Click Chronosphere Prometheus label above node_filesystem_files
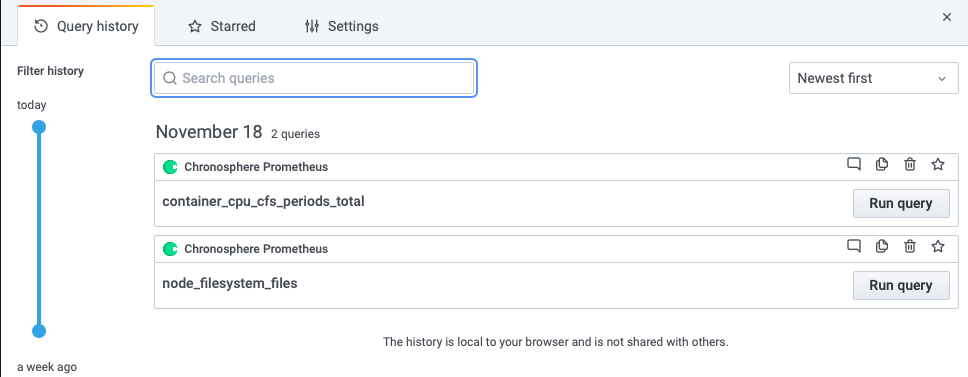The image size is (968, 377). click(256, 249)
